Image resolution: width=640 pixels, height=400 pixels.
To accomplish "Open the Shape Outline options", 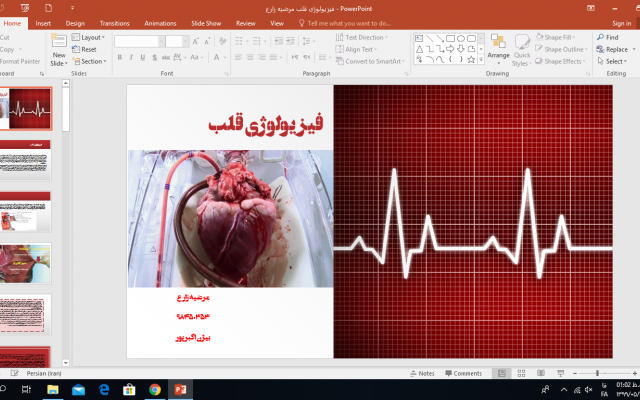I will 562,49.
